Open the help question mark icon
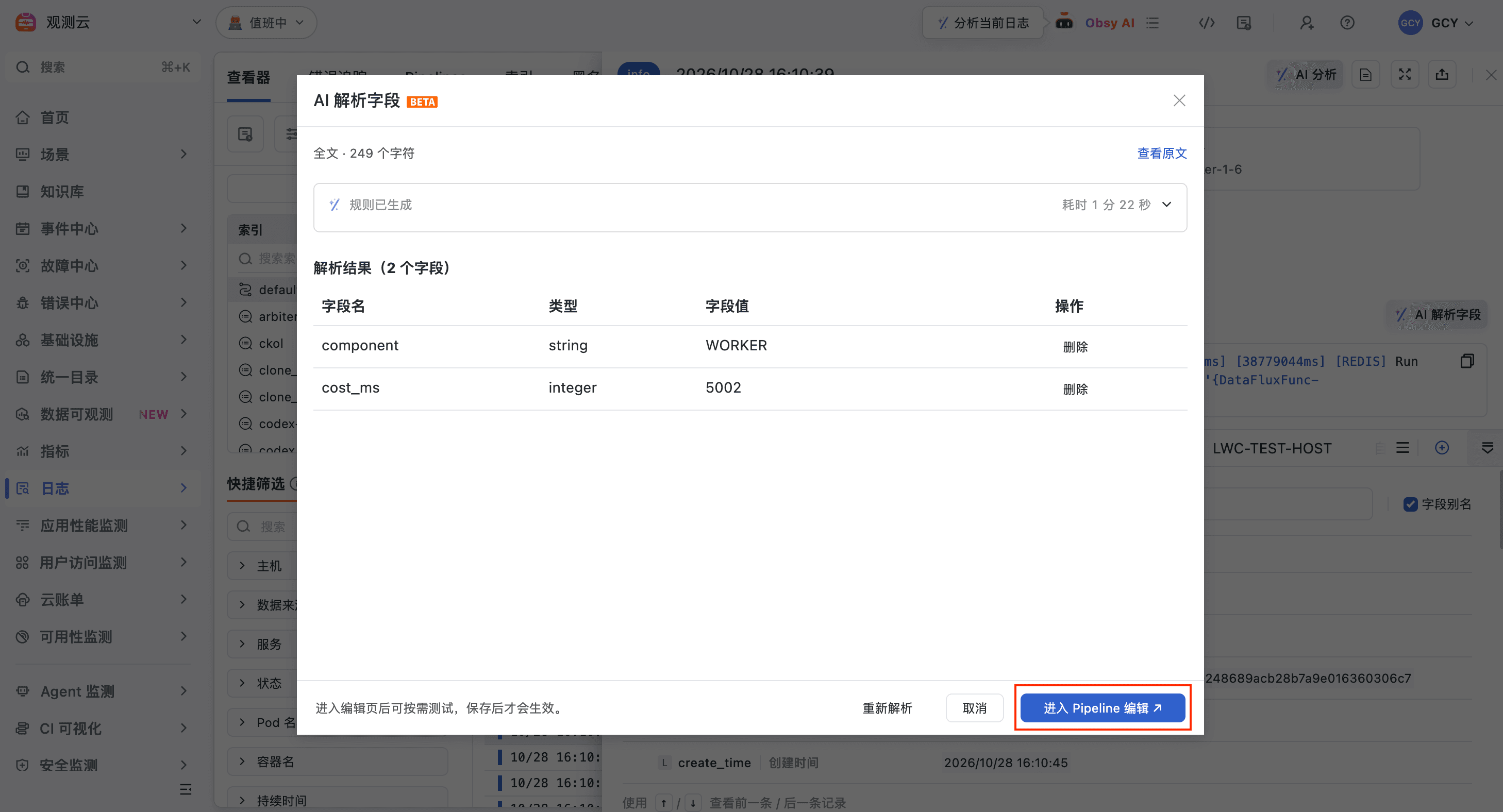 tap(1347, 23)
